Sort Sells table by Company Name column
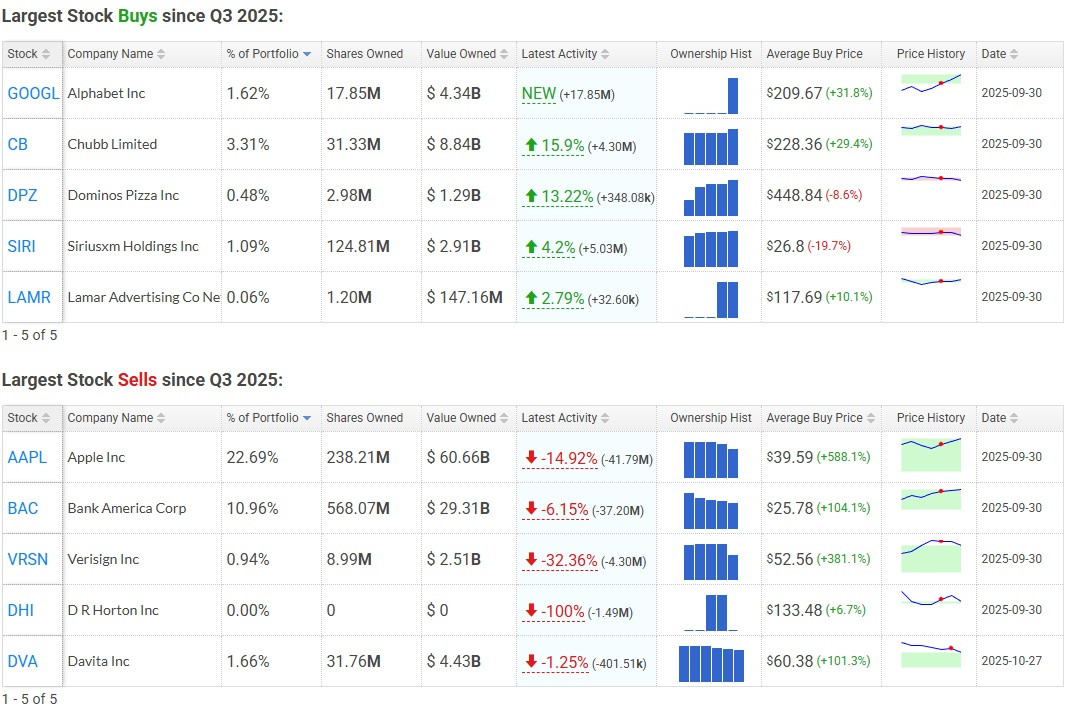1079x709 pixels. pyautogui.click(x=110, y=418)
